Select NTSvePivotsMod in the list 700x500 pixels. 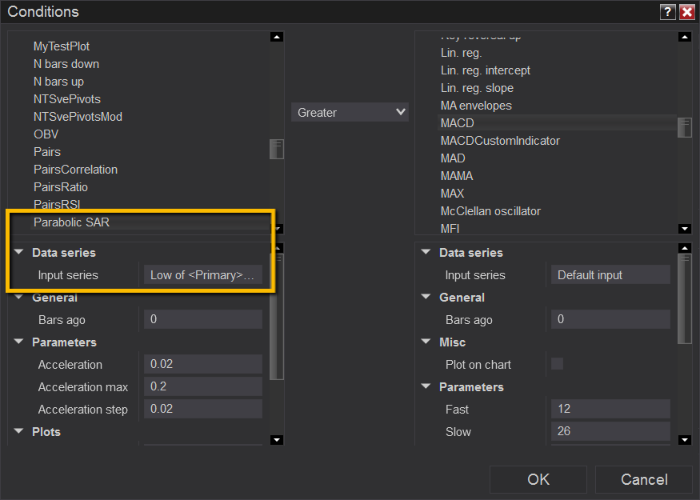click(x=78, y=117)
